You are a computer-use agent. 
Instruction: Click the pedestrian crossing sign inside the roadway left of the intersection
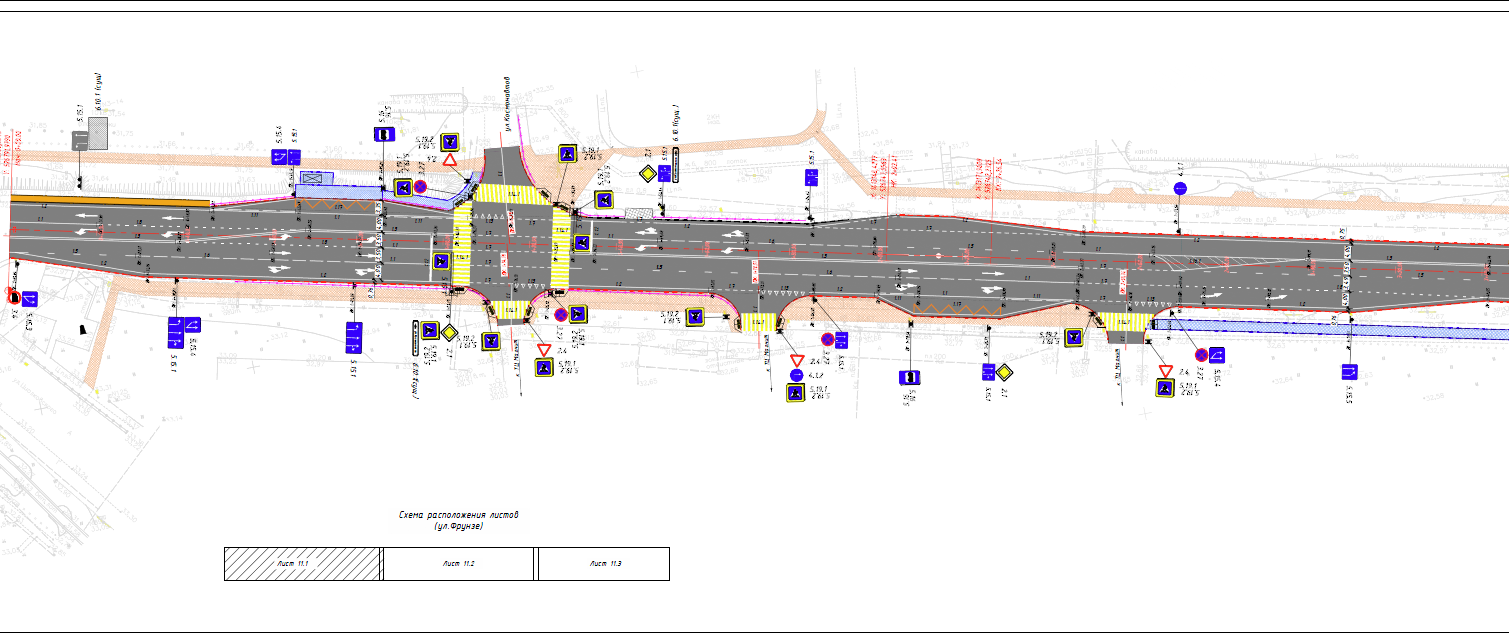[x=440, y=263]
